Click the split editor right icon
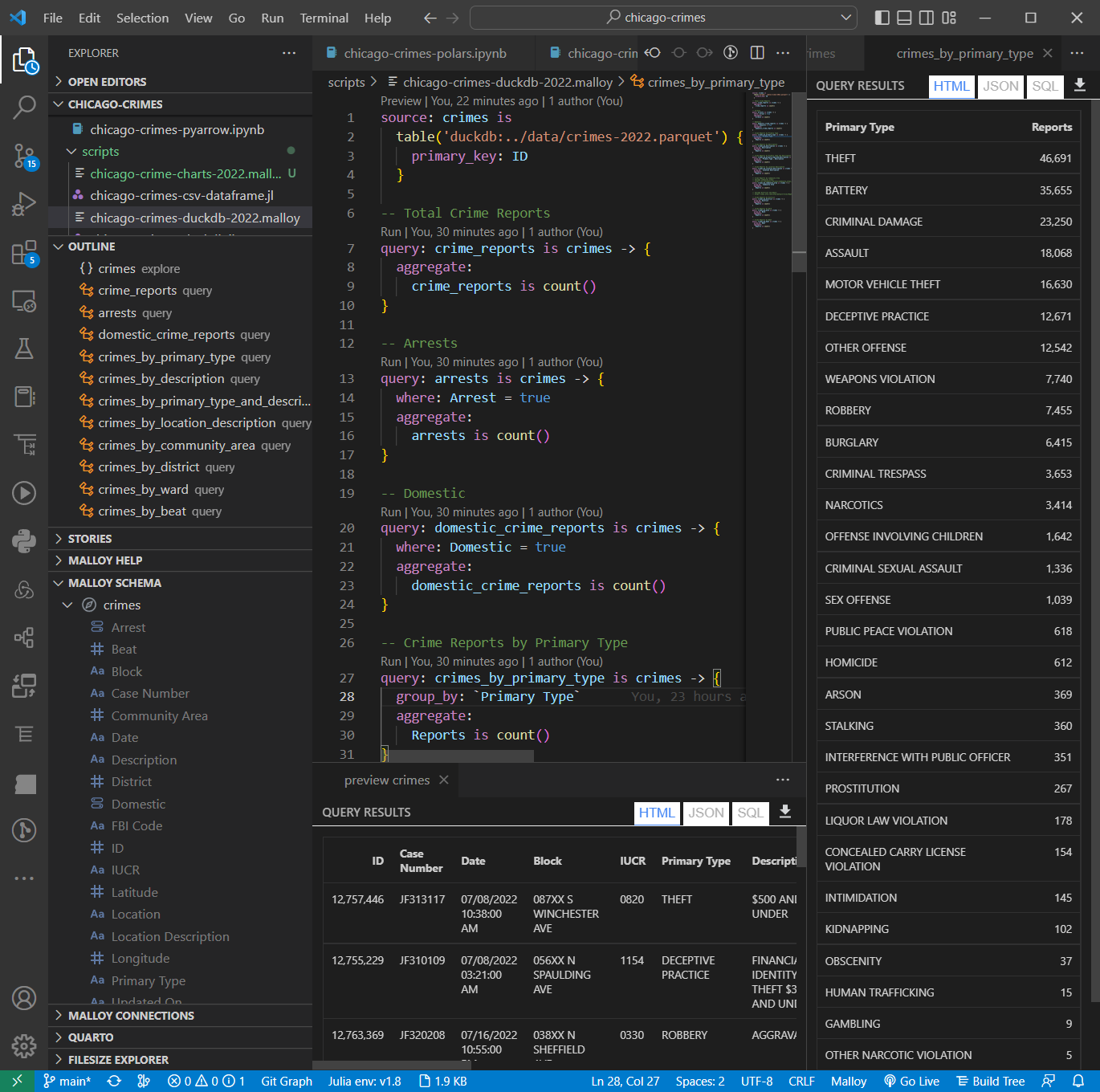This screenshot has height=1092, width=1100. tap(757, 53)
